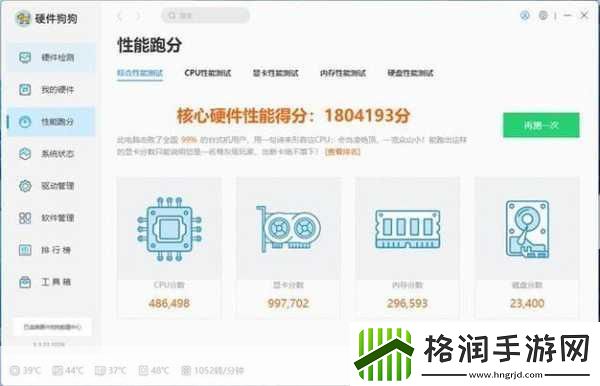Click CPU score value 486,498
The width and height of the screenshot is (600, 386).
tap(169, 303)
